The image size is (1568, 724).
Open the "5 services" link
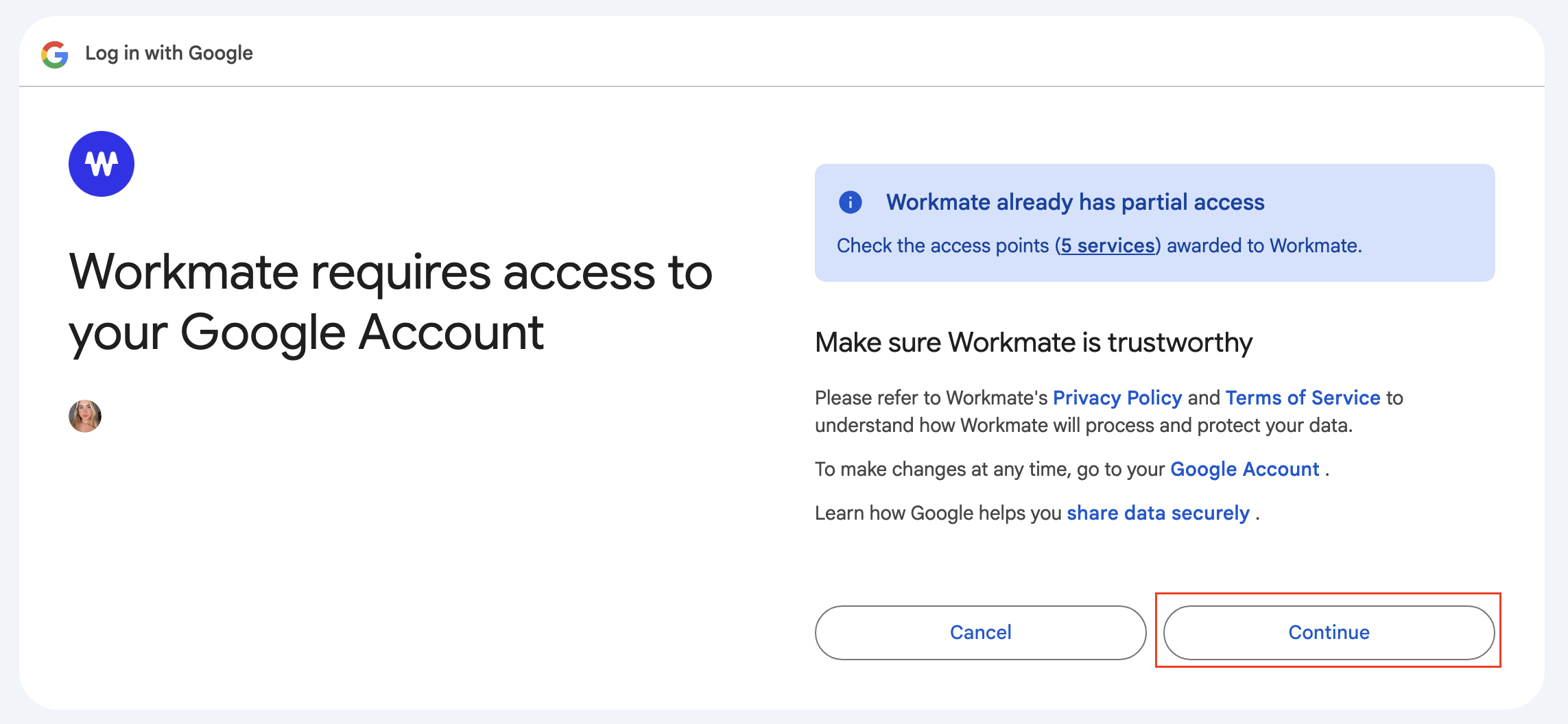pyautogui.click(x=1108, y=245)
